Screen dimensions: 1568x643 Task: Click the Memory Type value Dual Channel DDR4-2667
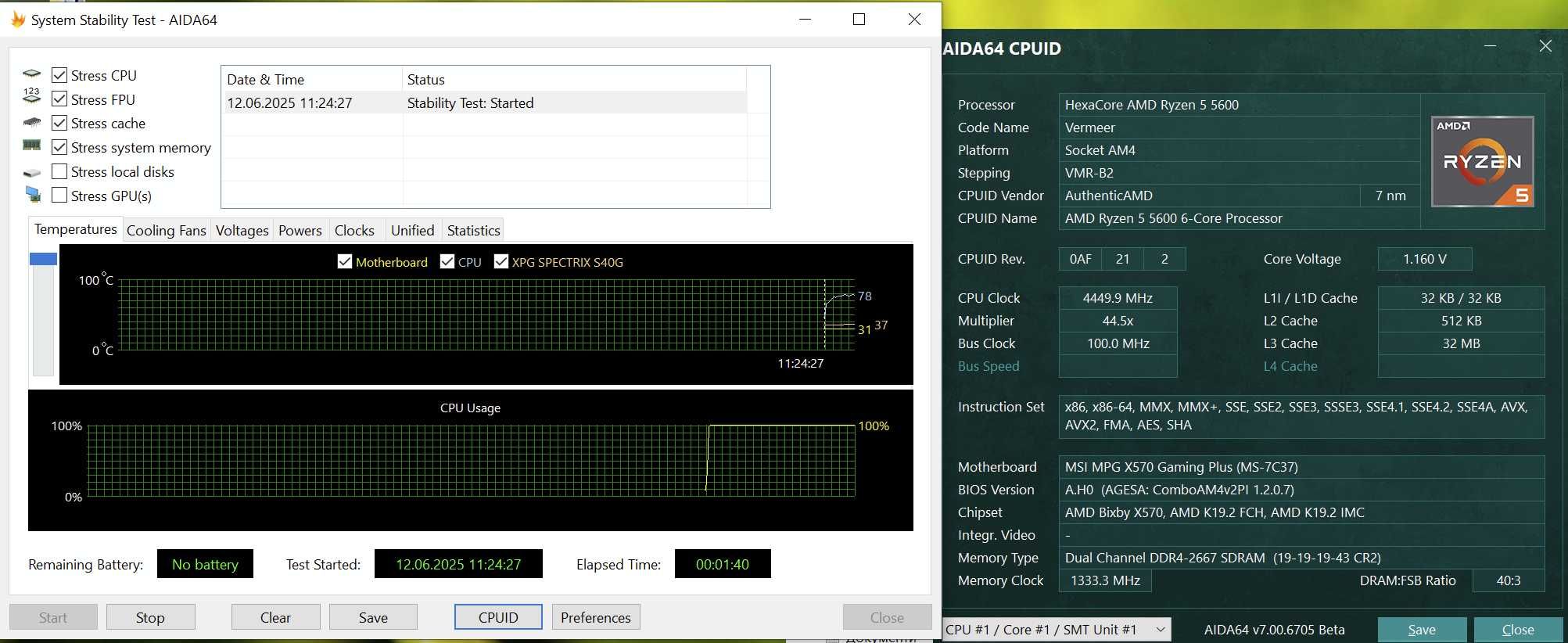pos(1301,558)
